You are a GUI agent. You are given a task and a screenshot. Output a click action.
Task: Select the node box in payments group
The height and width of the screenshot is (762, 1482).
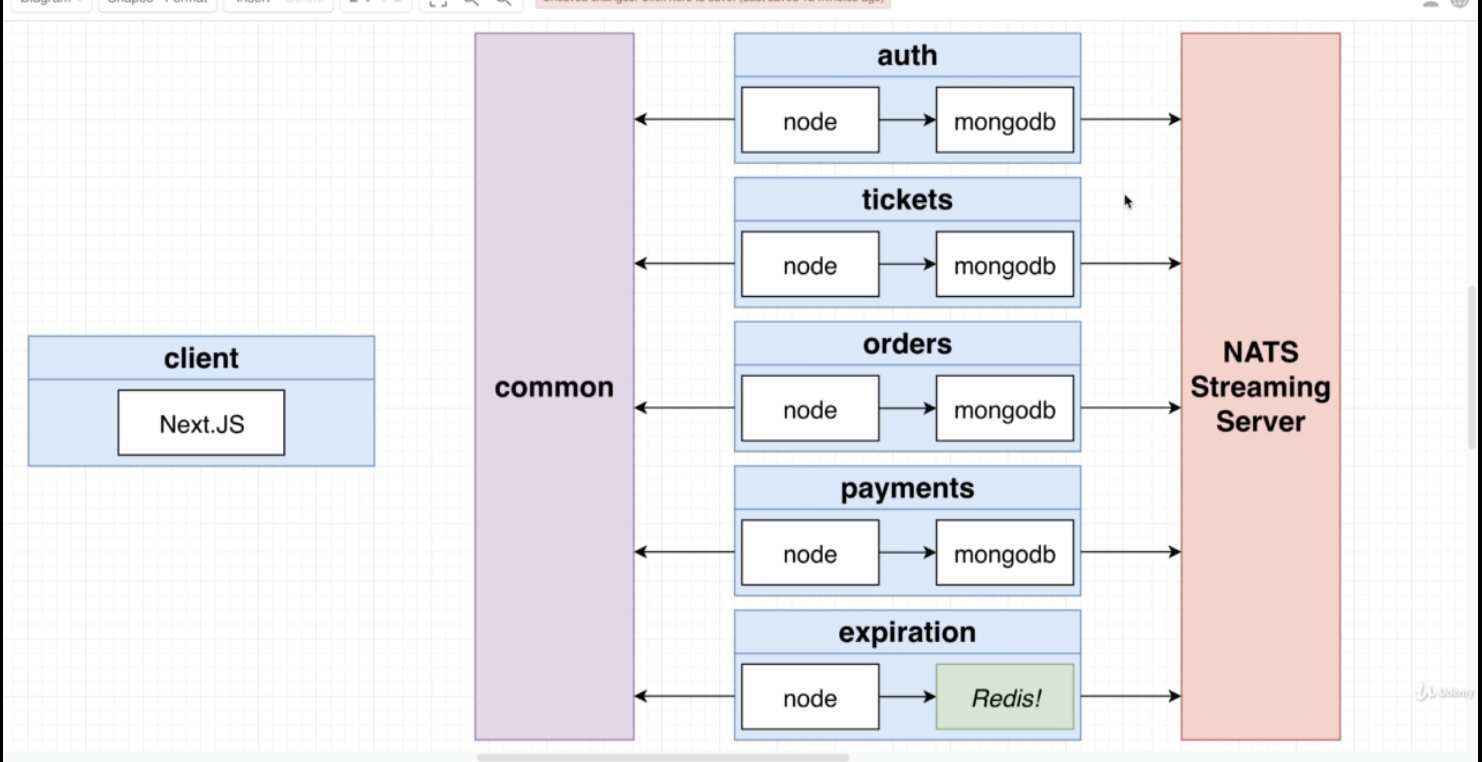[809, 553]
